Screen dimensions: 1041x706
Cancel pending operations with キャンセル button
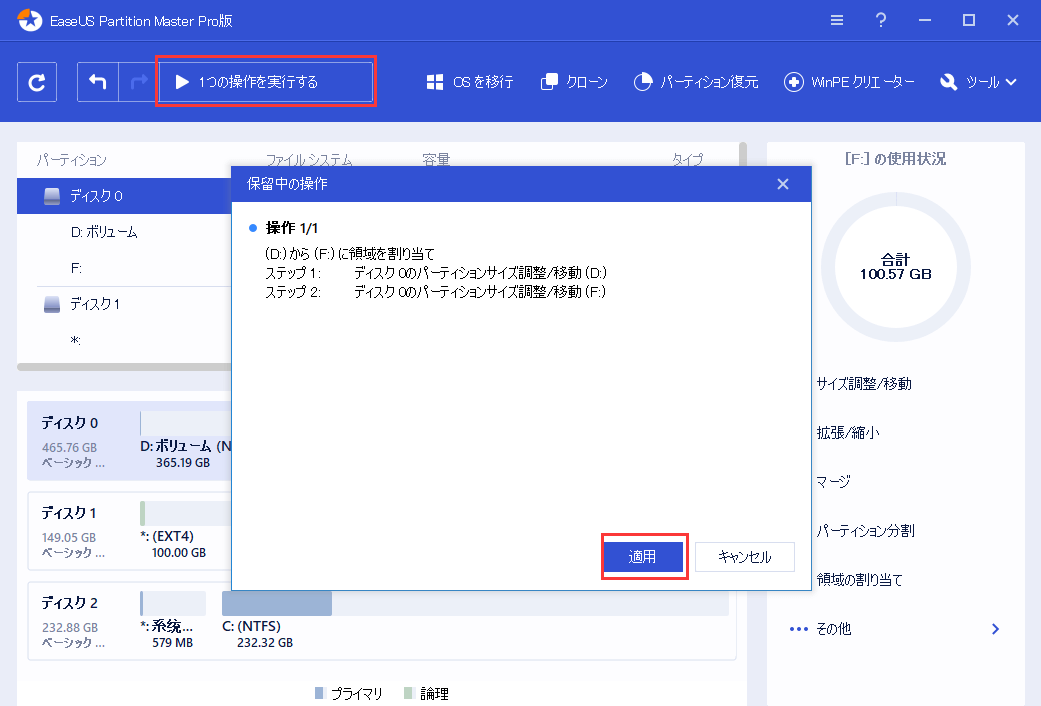point(744,557)
